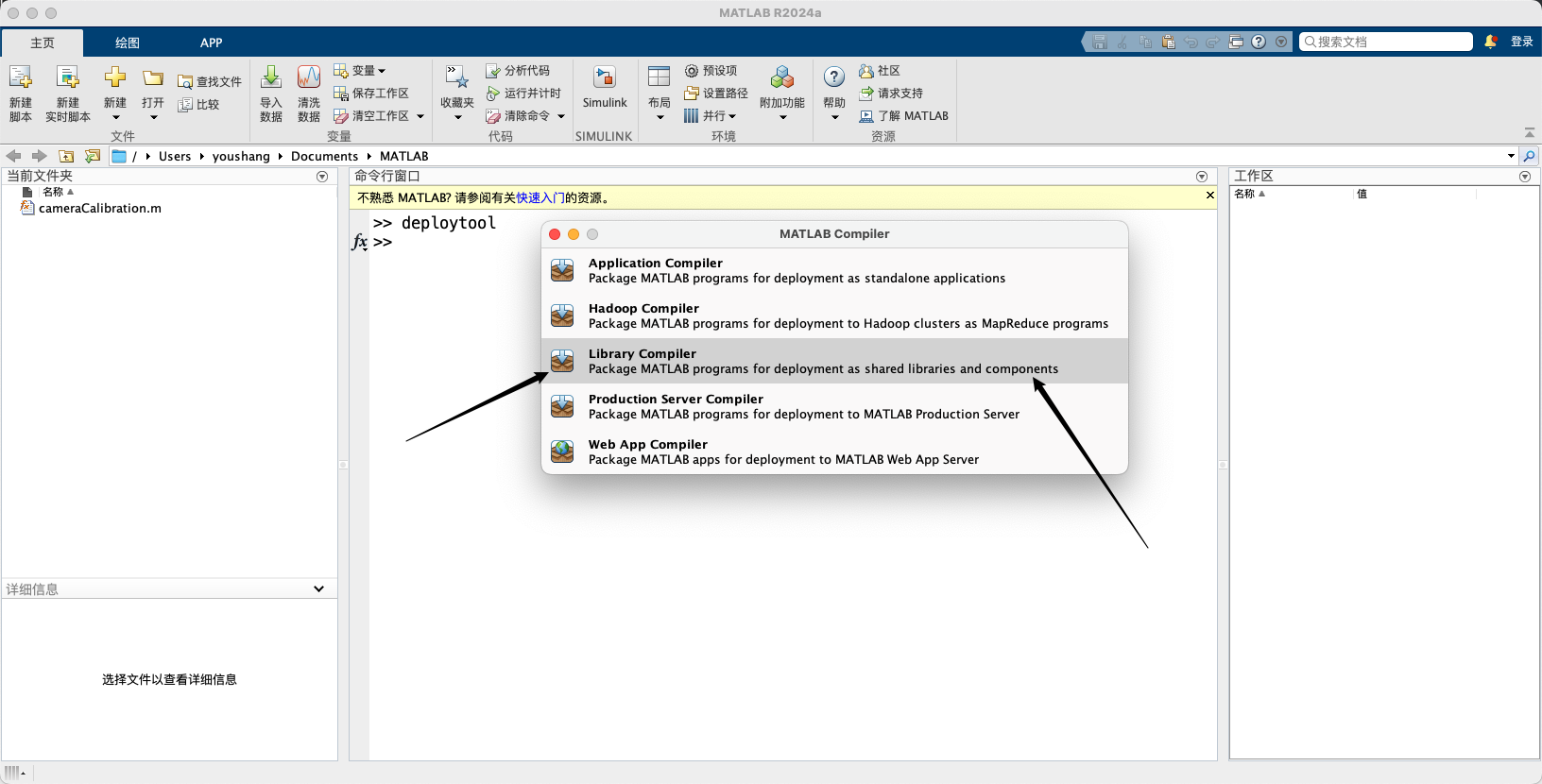Image resolution: width=1542 pixels, height=784 pixels.
Task: Click the paste clipboard icon in quick access toolbar
Action: pos(1168,42)
